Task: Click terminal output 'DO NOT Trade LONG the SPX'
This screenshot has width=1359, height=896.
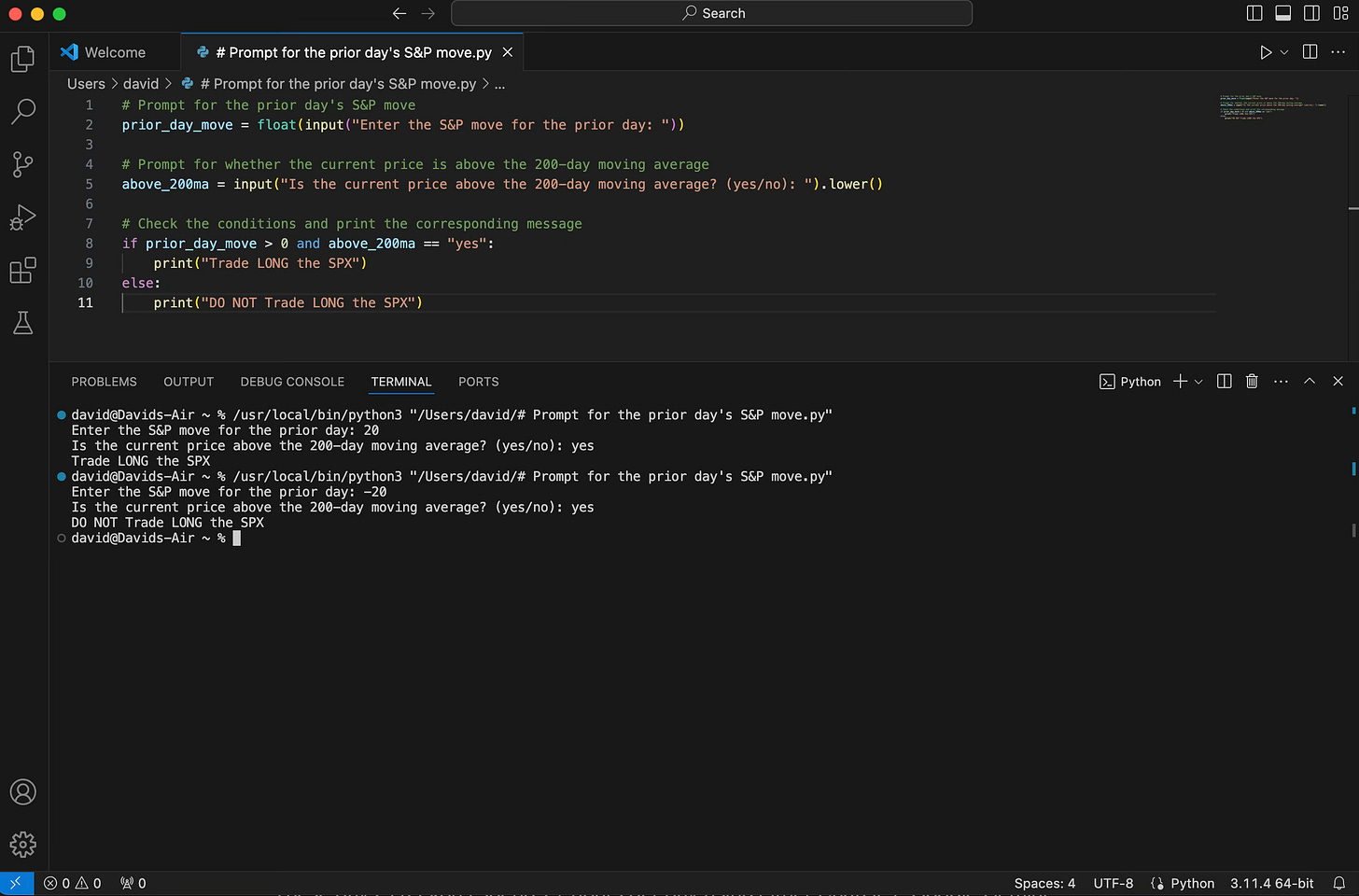Action: [x=168, y=523]
